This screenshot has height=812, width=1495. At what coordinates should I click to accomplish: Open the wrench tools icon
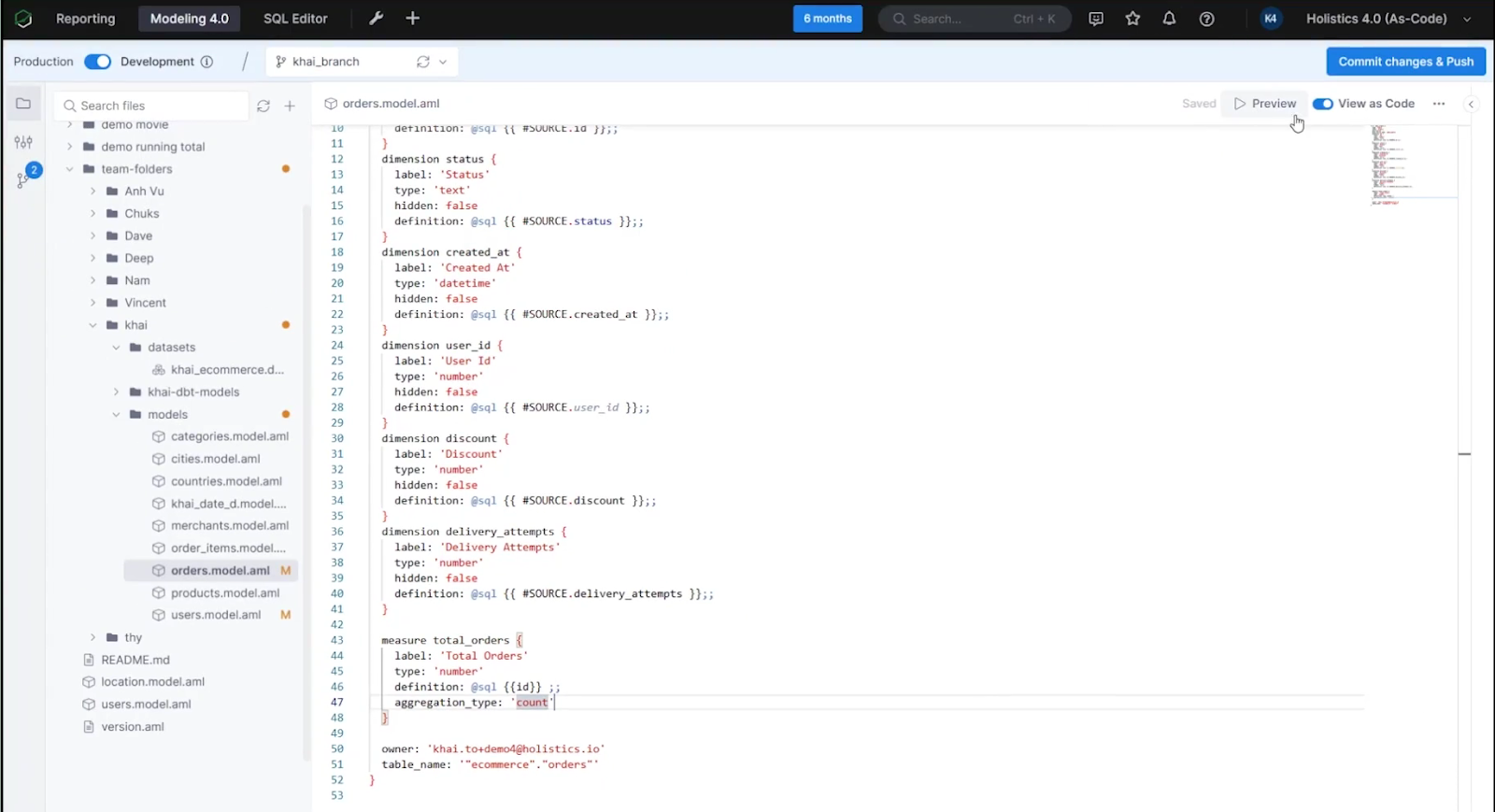coord(377,19)
